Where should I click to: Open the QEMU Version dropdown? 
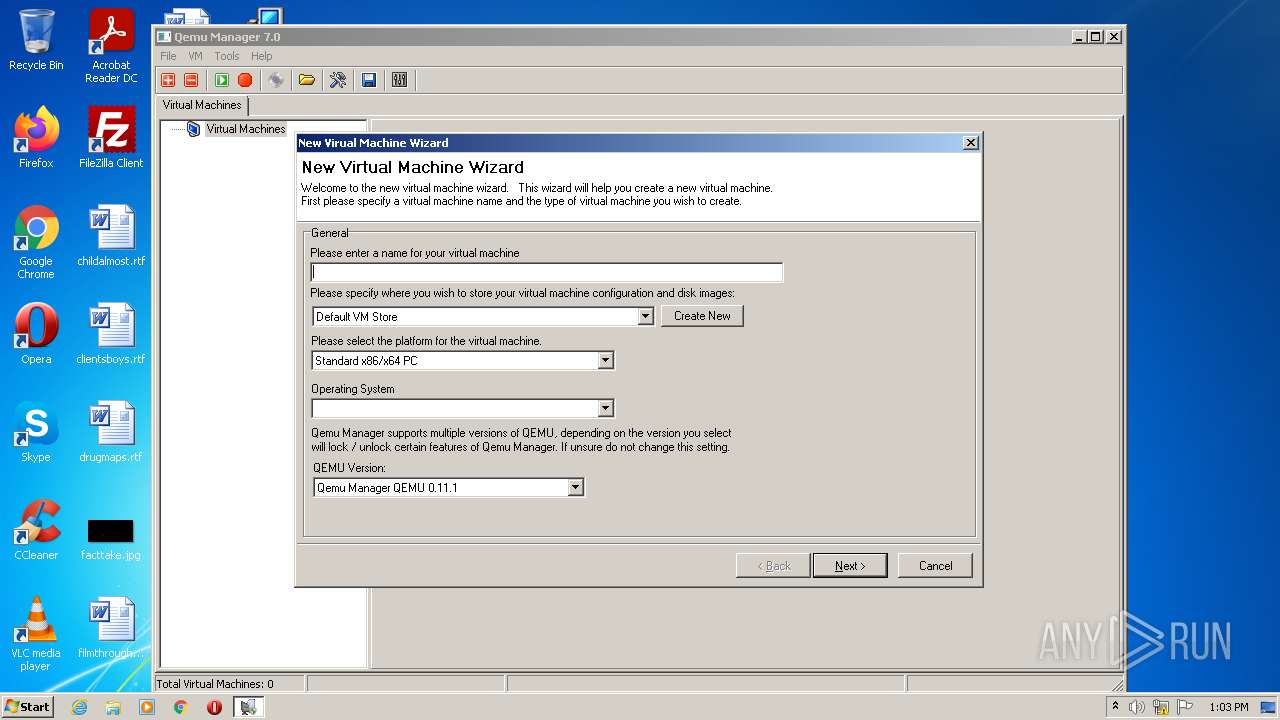(x=575, y=488)
